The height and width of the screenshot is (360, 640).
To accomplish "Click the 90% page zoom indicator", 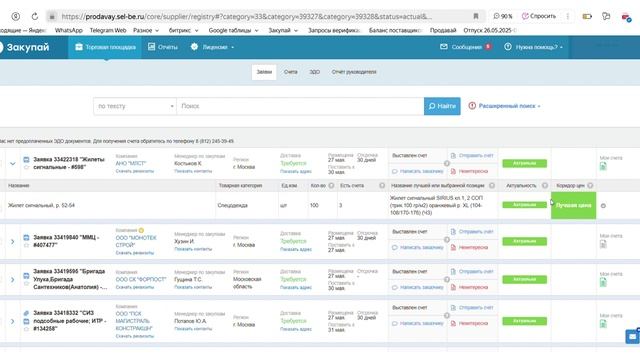I will pyautogui.click(x=502, y=16).
